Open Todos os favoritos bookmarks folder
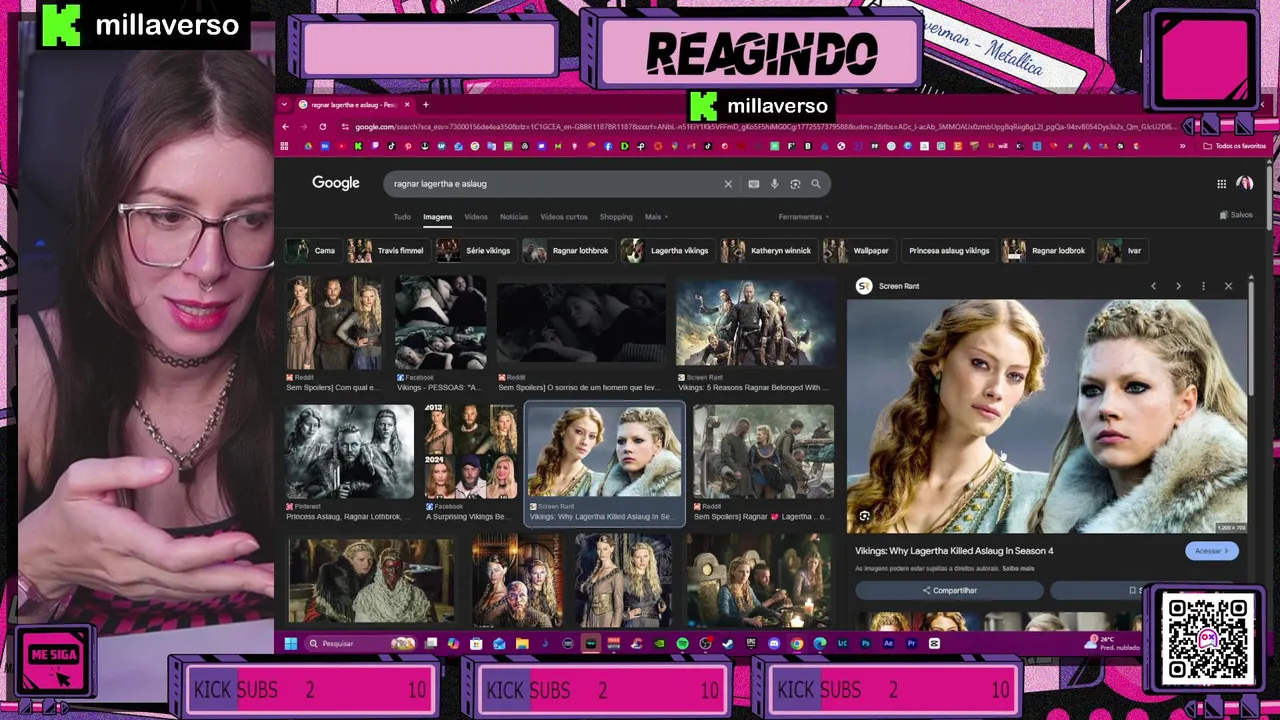Image resolution: width=1280 pixels, height=720 pixels. point(1235,146)
